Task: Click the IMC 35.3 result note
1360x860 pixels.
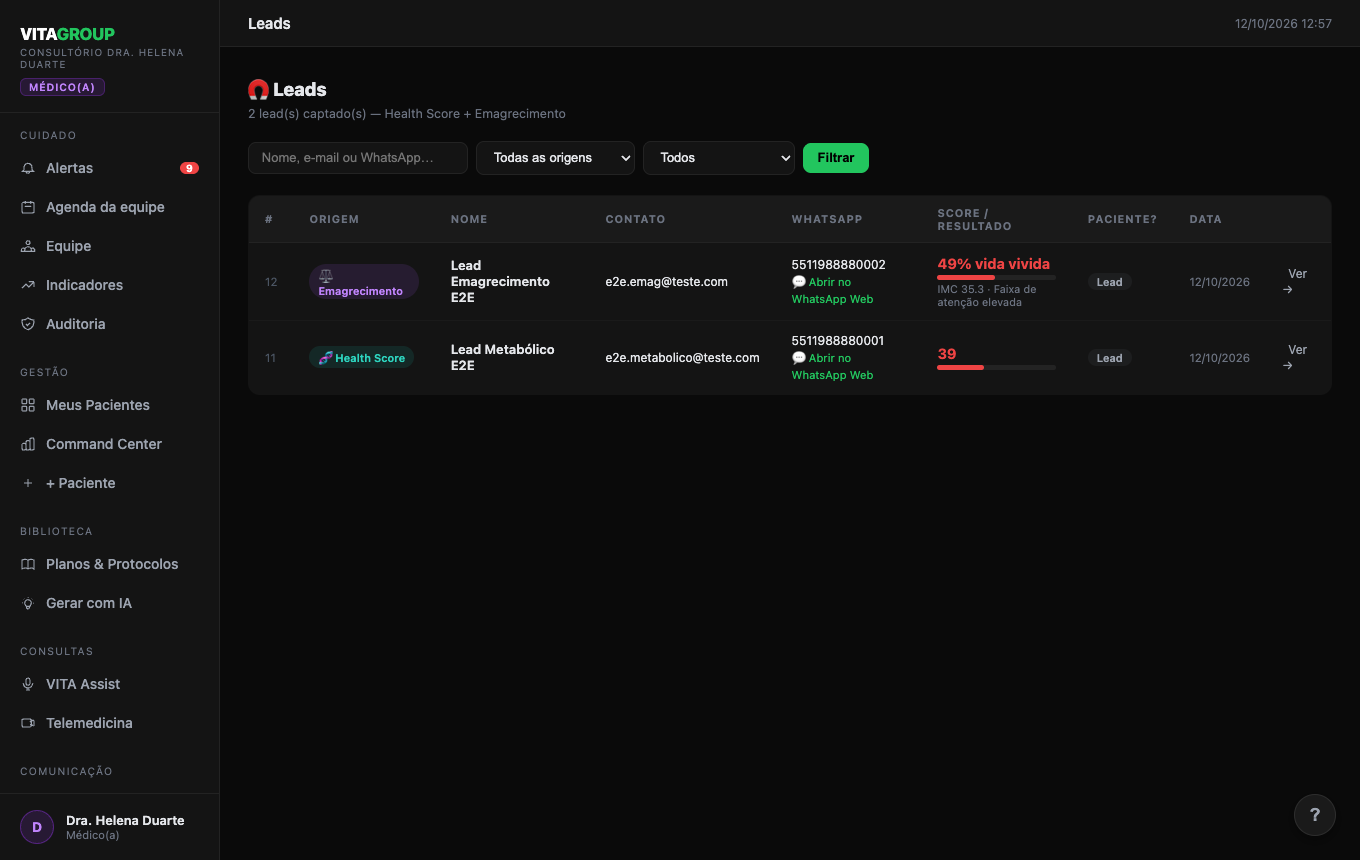Action: point(987,296)
